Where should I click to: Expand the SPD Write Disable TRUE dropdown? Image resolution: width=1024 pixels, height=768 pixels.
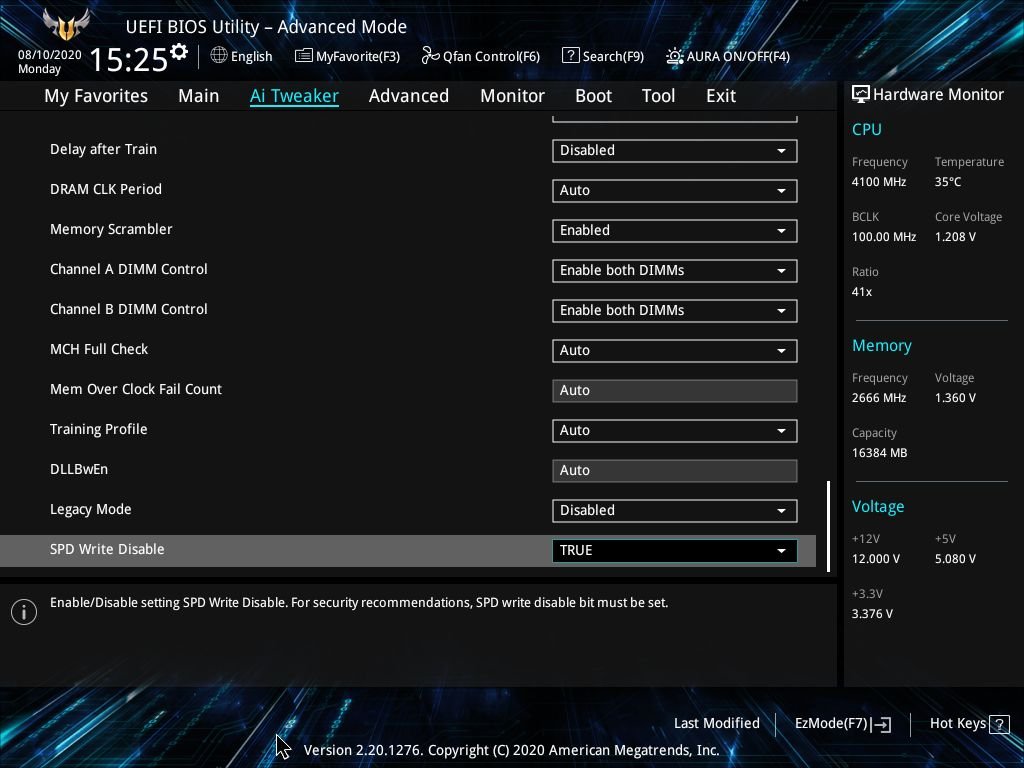(675, 551)
